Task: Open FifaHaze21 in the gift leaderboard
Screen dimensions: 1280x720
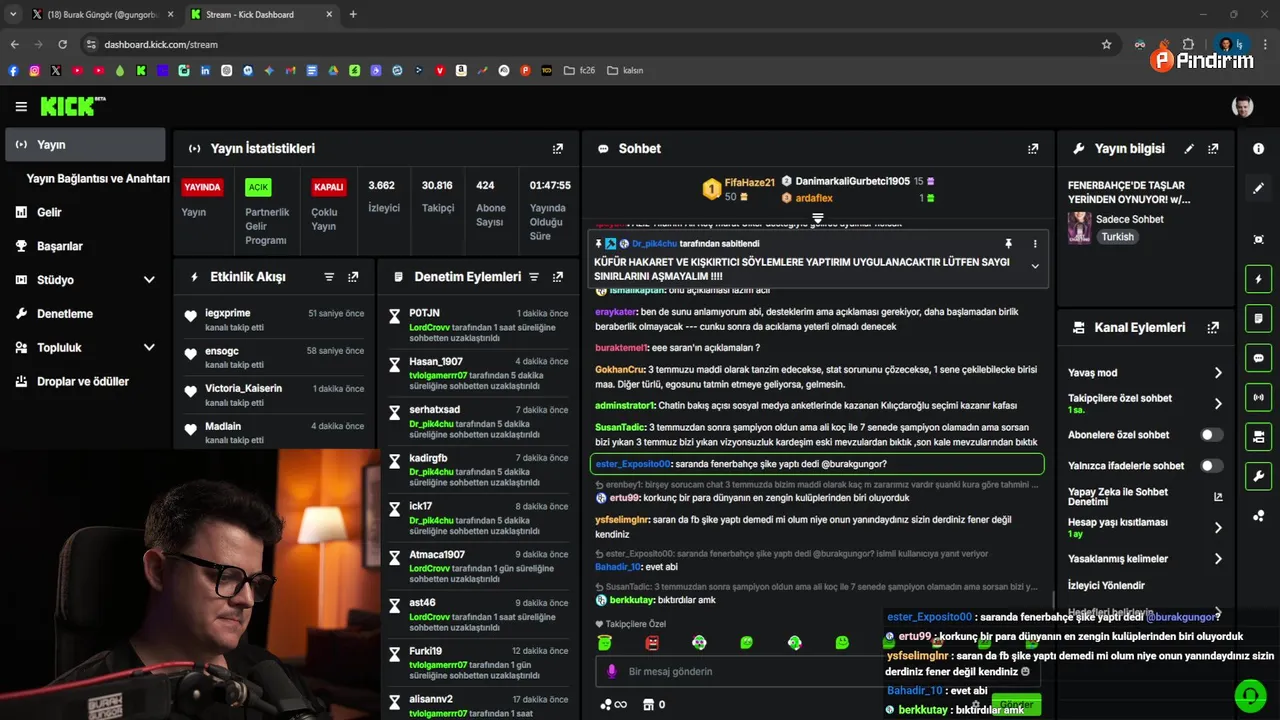Action: [x=749, y=182]
